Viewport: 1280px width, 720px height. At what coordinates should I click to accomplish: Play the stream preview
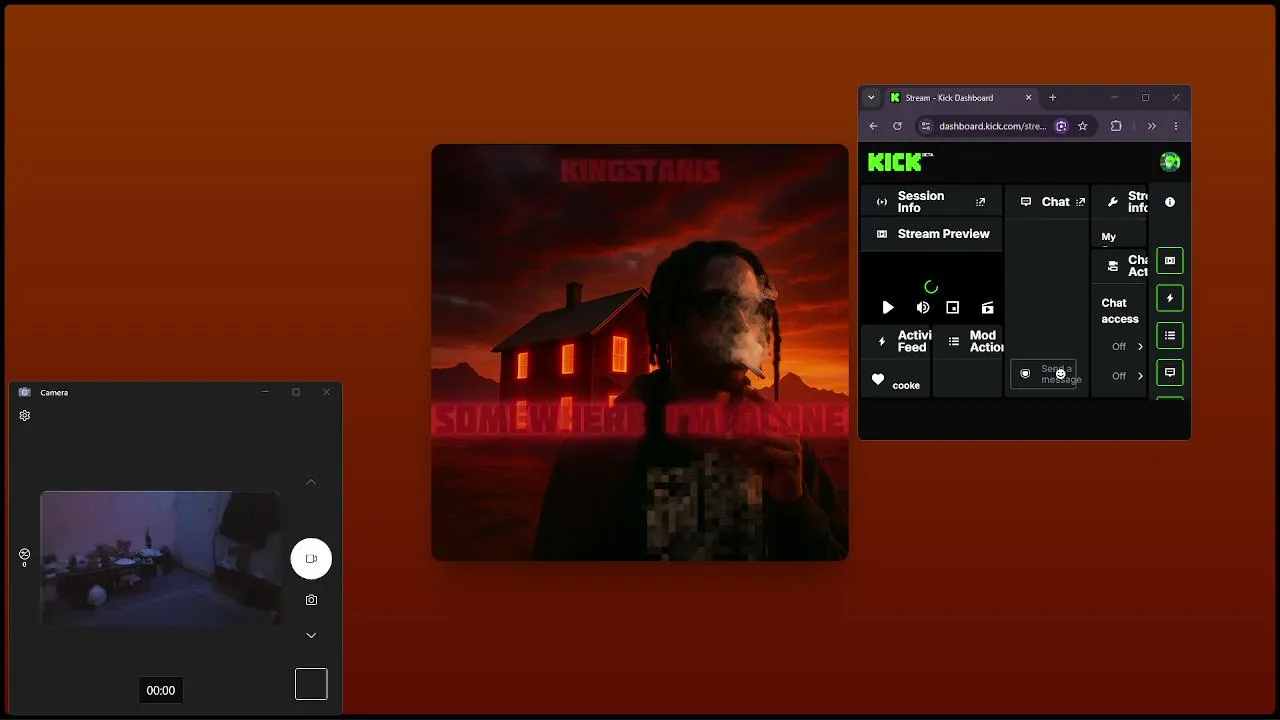pos(888,308)
